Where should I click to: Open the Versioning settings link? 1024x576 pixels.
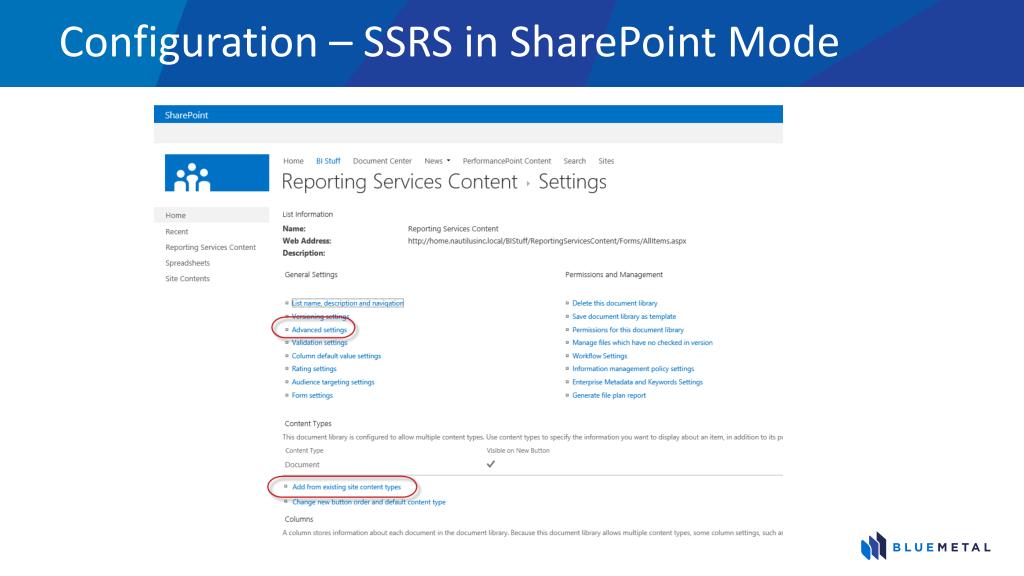(x=320, y=317)
